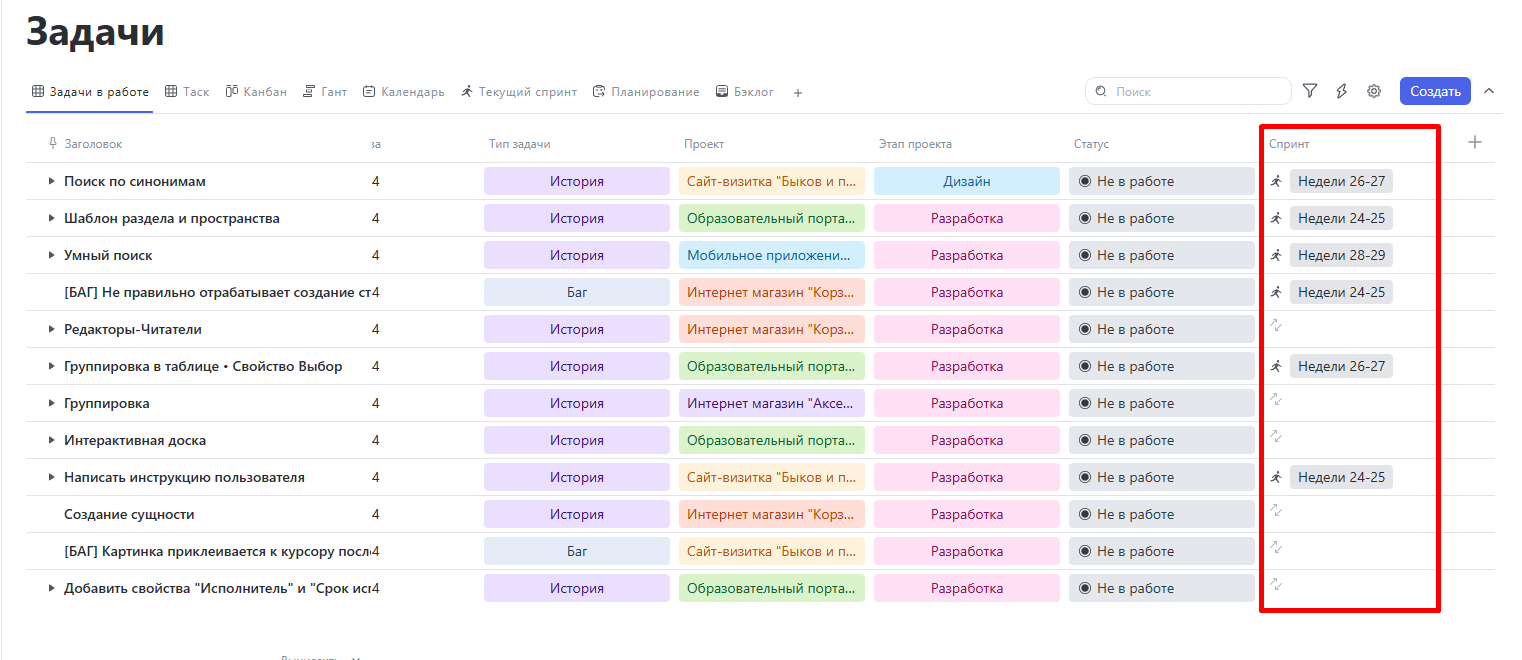Screen dimensions: 1522x660
Task: Click the lightning automation icon
Action: pos(1342,91)
